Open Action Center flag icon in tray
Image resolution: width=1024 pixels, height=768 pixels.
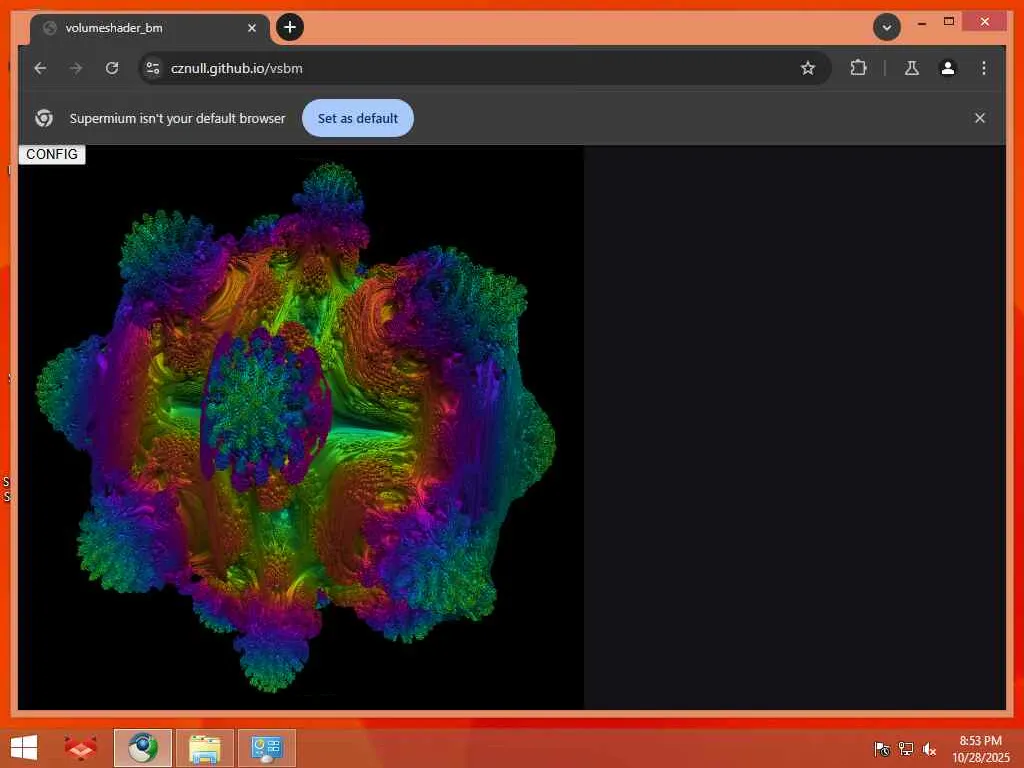click(x=882, y=749)
